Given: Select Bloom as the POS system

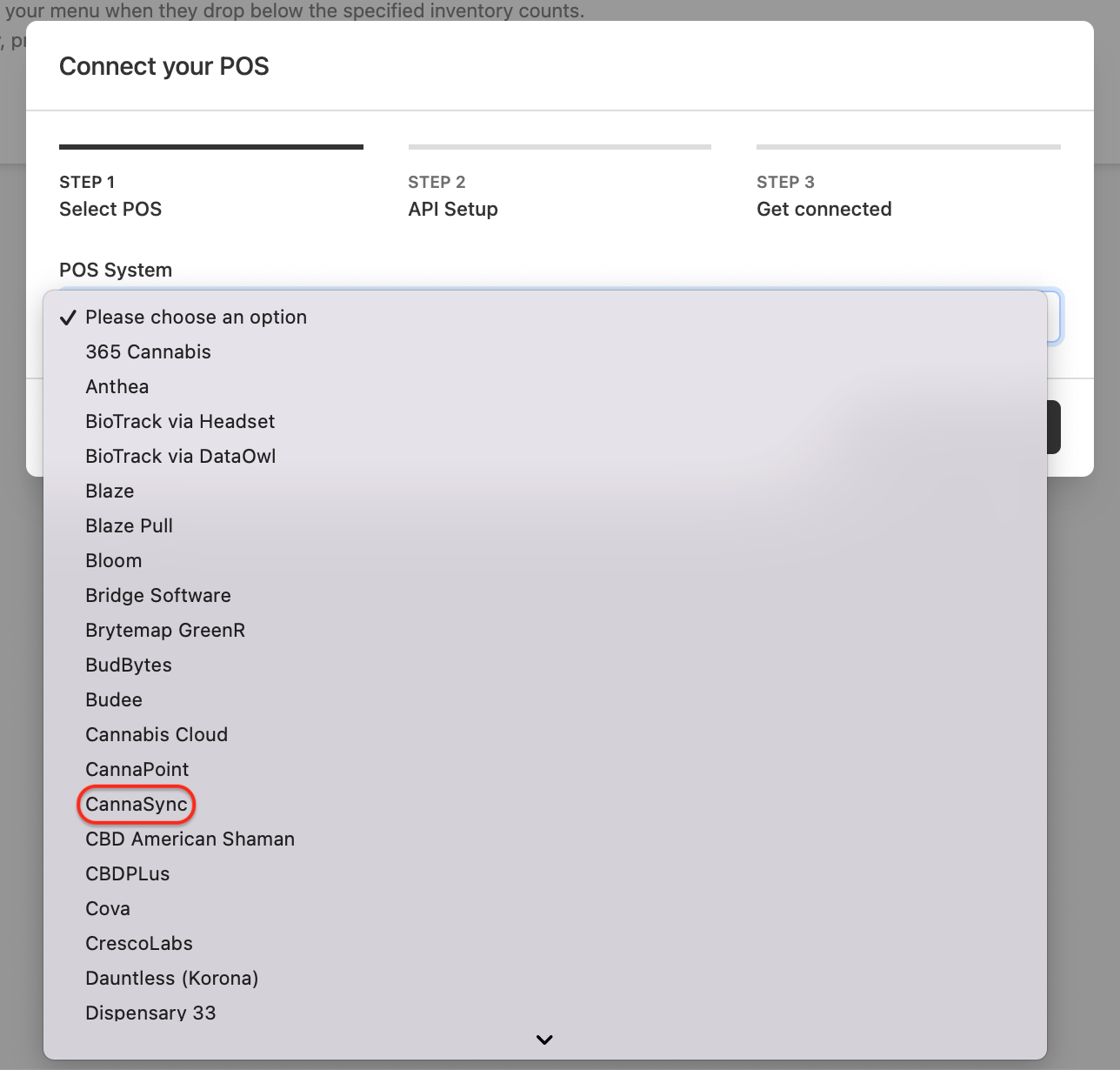Looking at the screenshot, I should click(x=544, y=561).
